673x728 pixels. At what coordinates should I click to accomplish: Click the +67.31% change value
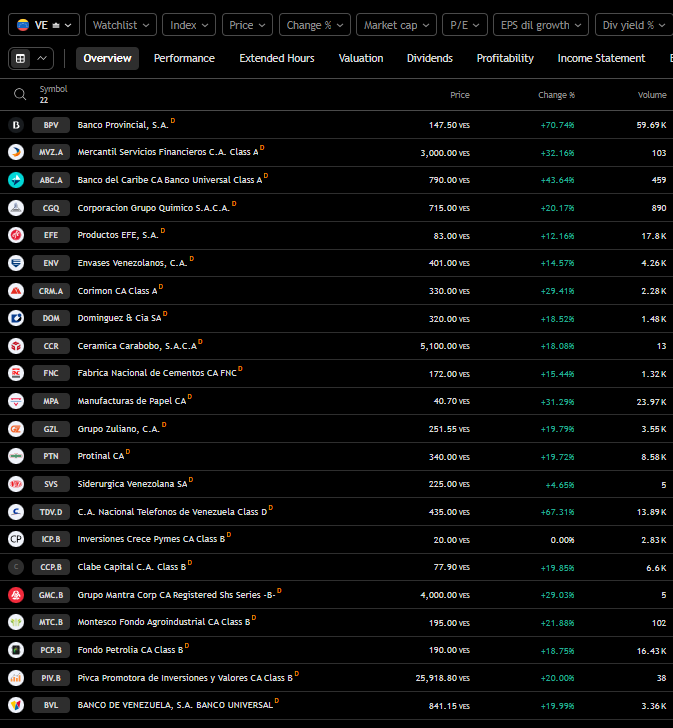pyautogui.click(x=557, y=512)
